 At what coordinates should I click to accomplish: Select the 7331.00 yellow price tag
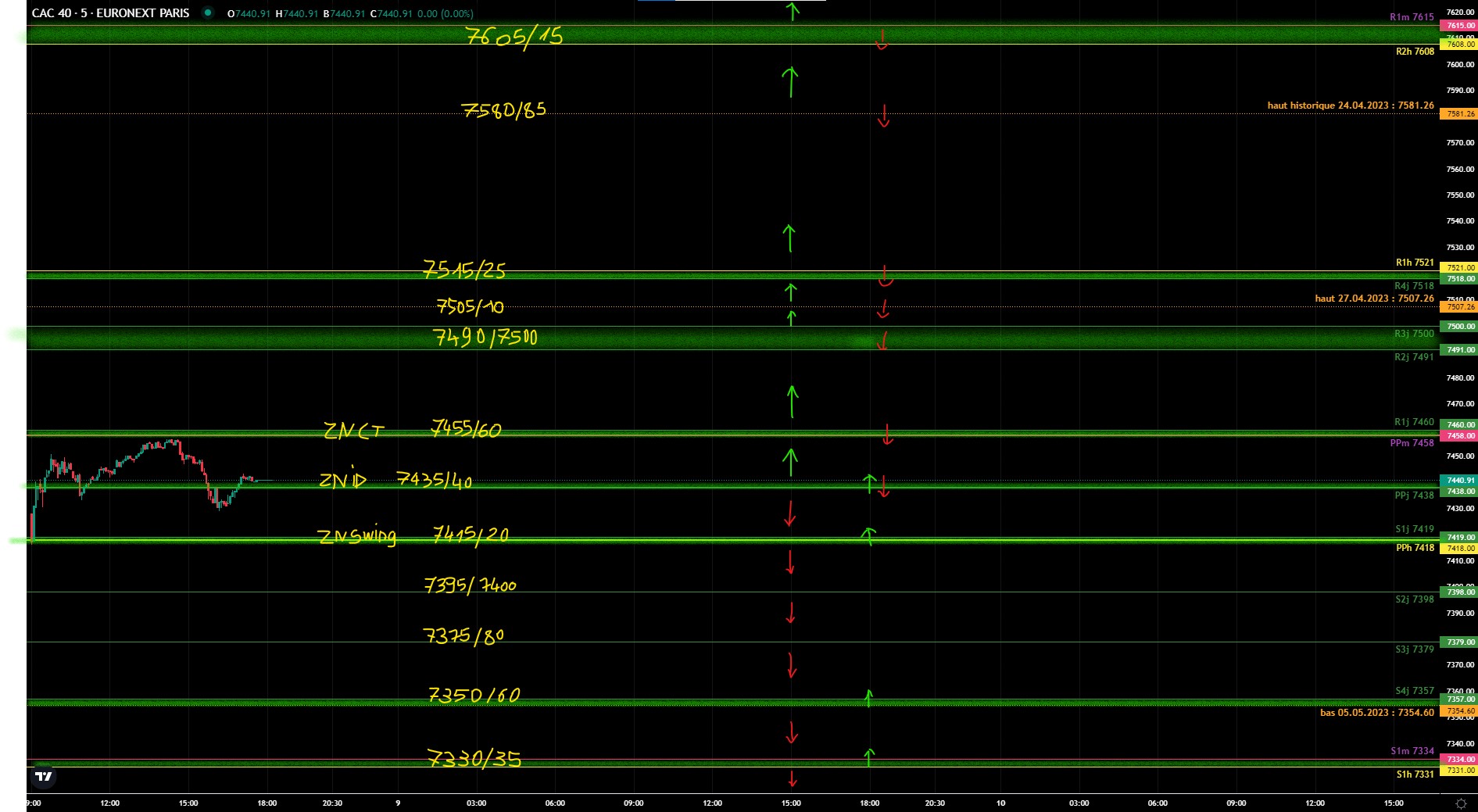click(1458, 770)
